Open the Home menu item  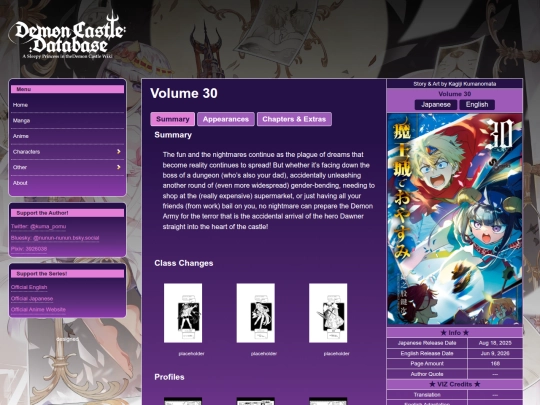point(67,105)
